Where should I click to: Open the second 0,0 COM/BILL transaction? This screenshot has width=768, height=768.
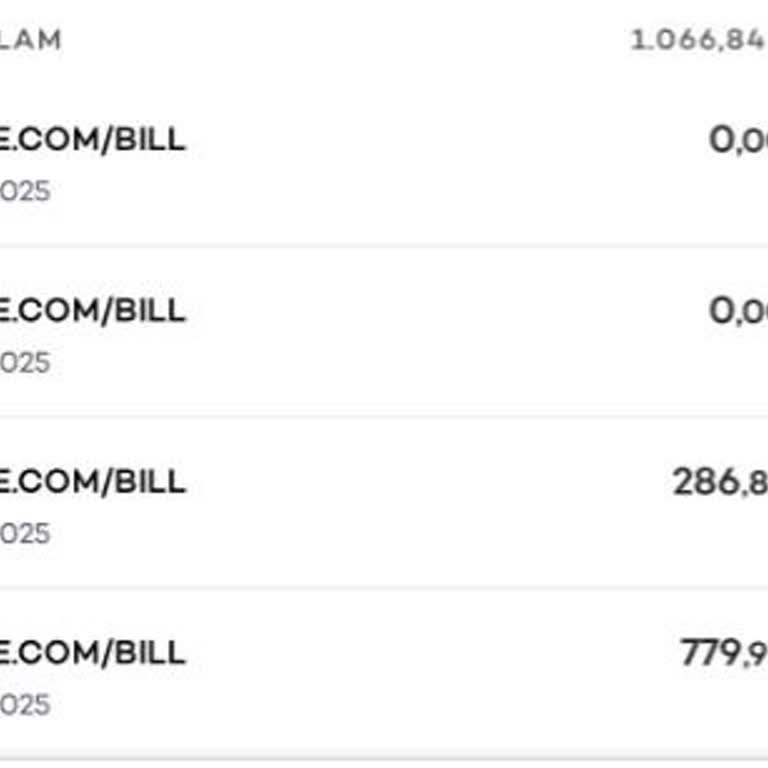click(92, 310)
